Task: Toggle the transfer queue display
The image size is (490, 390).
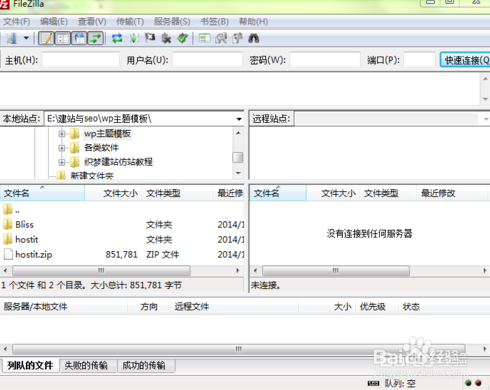Action: (x=95, y=38)
